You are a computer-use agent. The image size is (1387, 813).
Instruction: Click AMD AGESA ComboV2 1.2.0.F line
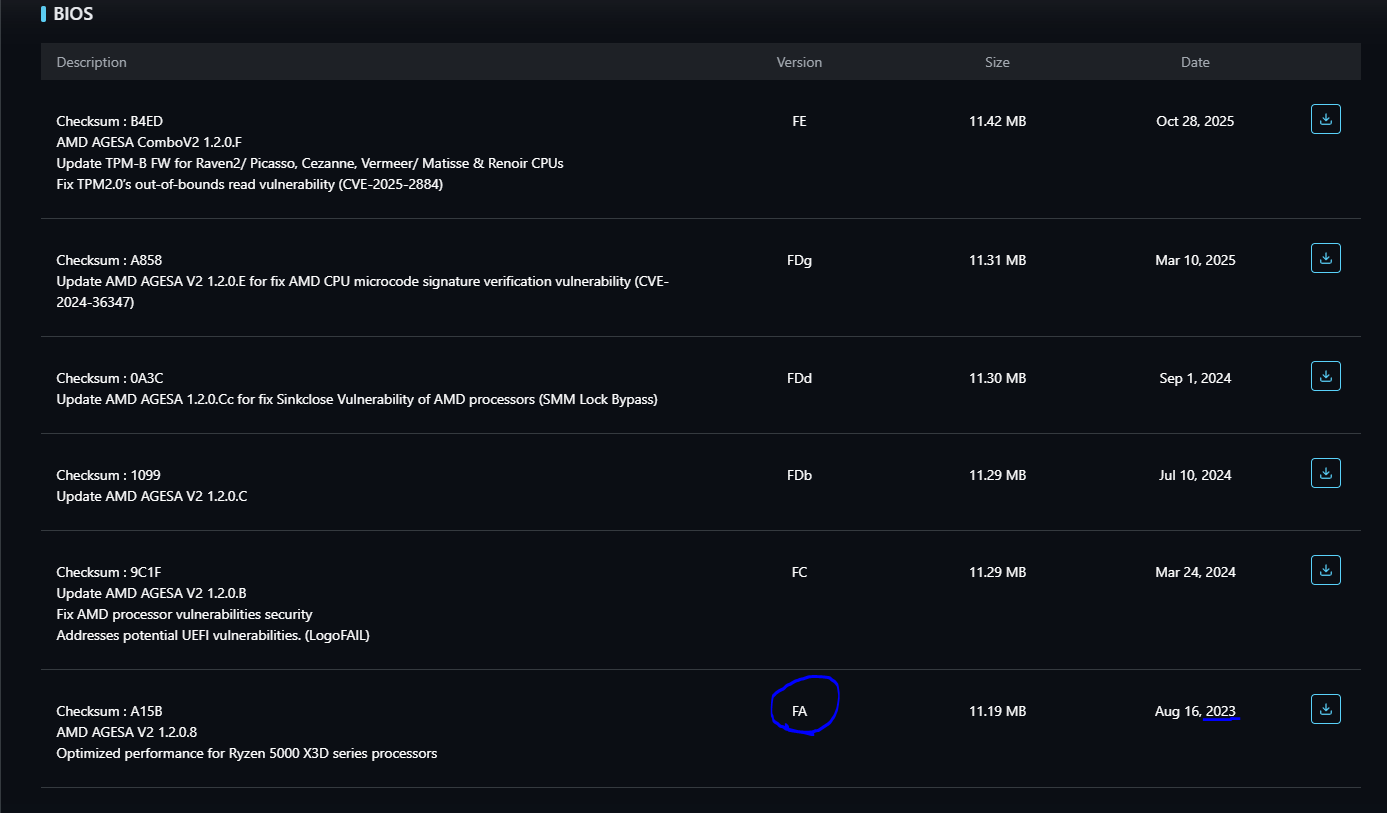pyautogui.click(x=149, y=142)
